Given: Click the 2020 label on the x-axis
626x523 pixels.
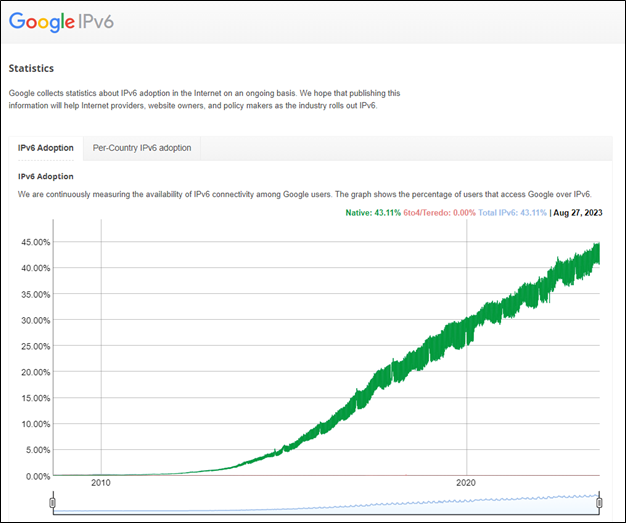Looking at the screenshot, I should pos(467,482).
